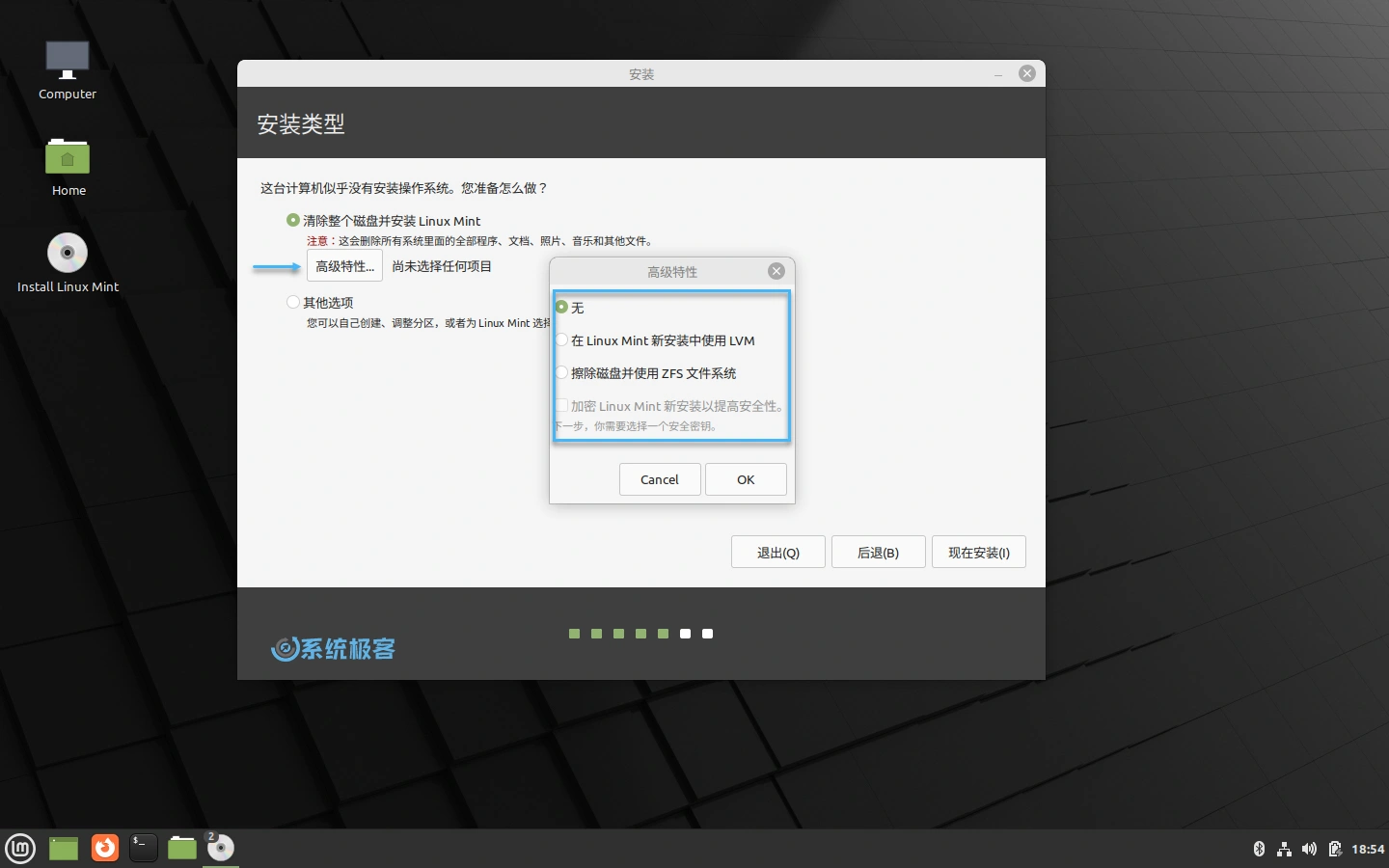
Task: Open the Linux Mint start menu
Action: click(x=20, y=848)
